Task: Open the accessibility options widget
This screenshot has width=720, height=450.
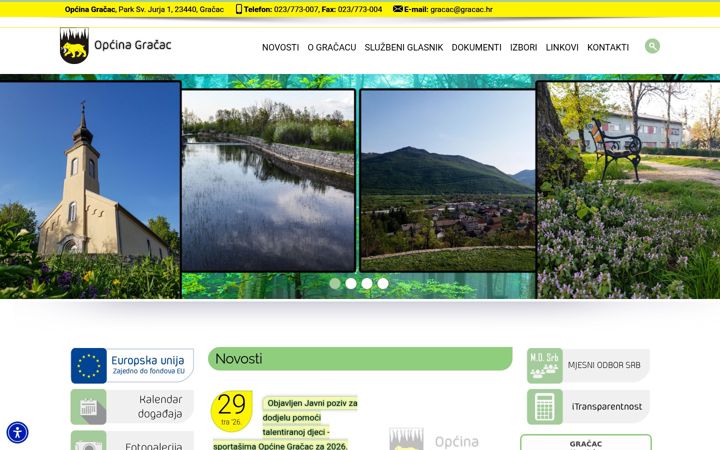Action: click(17, 433)
